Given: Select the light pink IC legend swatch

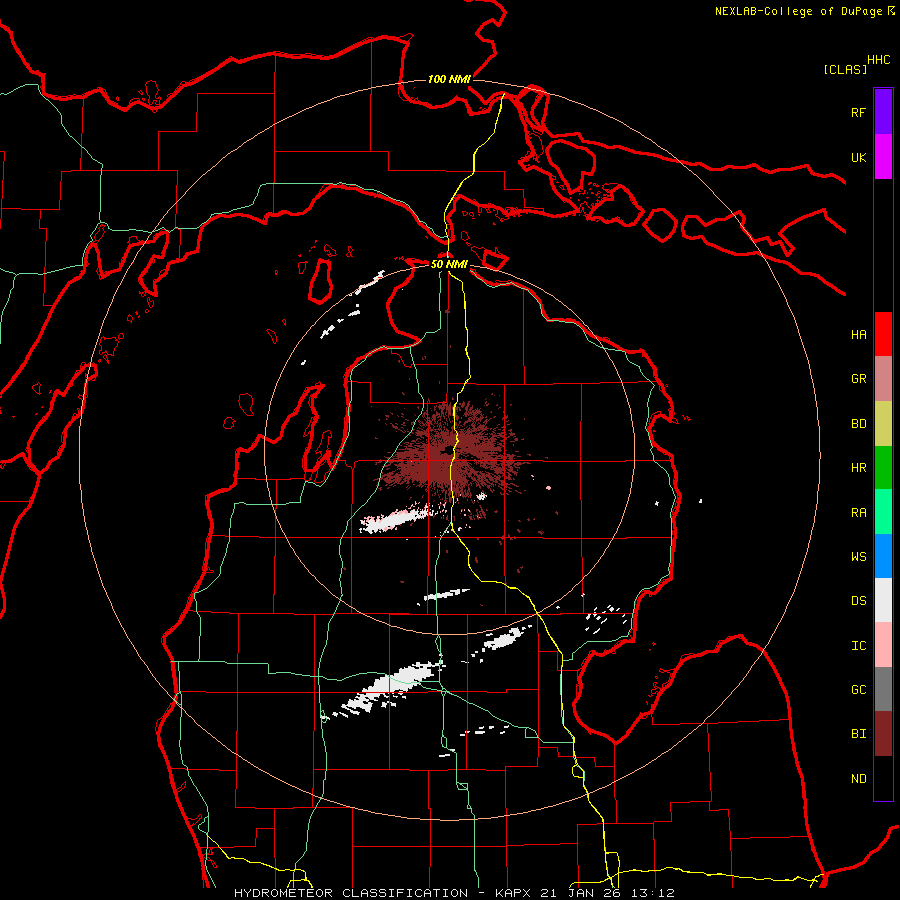Looking at the screenshot, I should [883, 645].
